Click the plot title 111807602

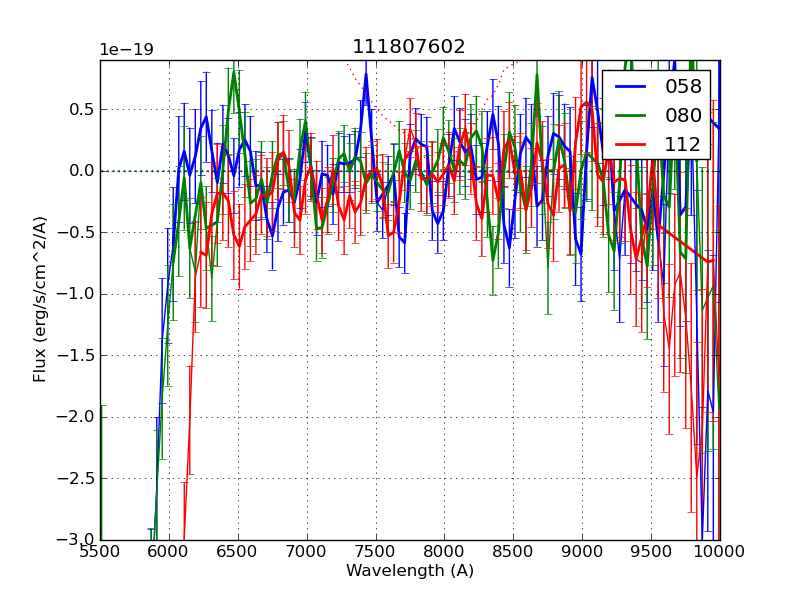[409, 47]
